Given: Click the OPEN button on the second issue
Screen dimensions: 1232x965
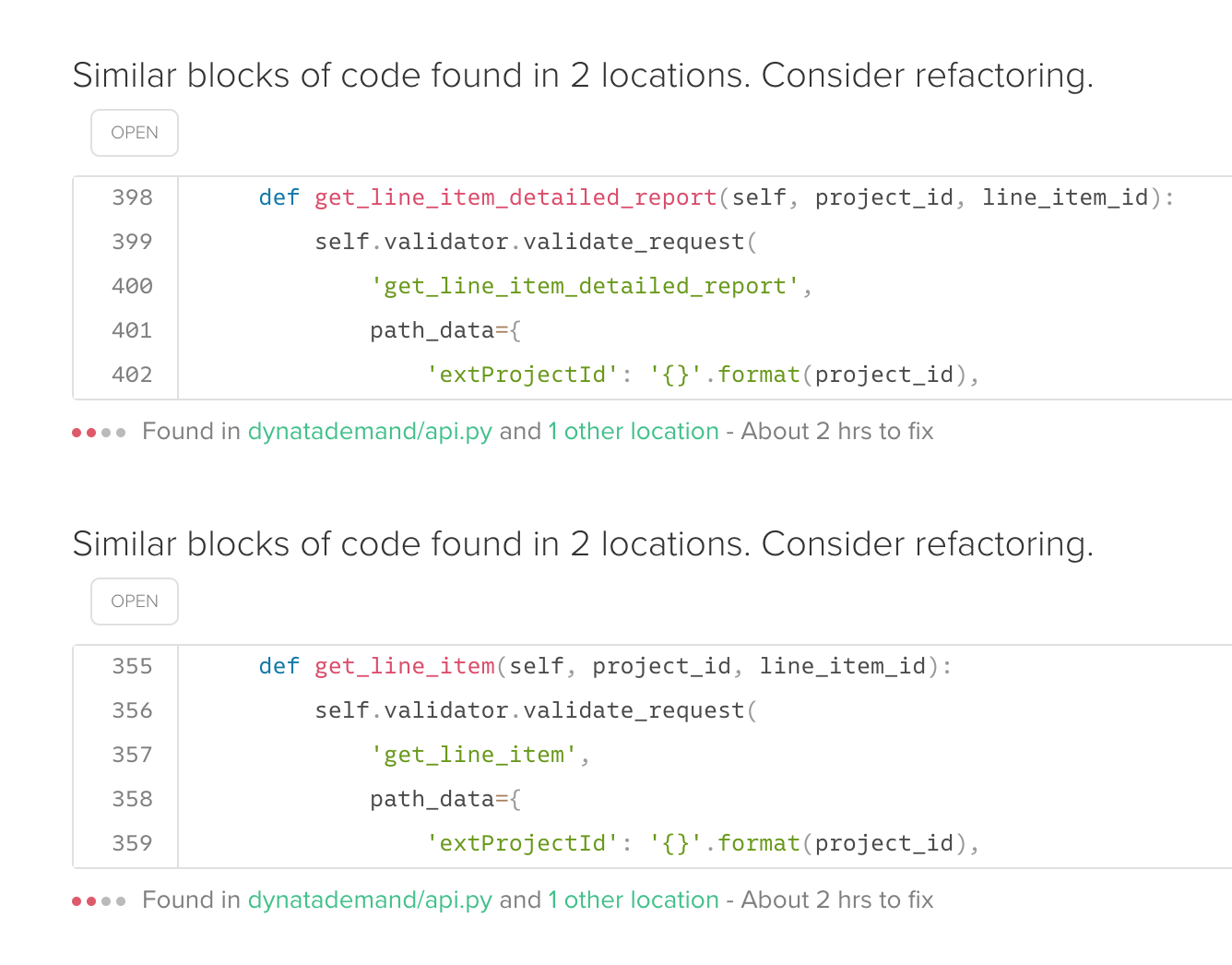Looking at the screenshot, I should click(134, 601).
